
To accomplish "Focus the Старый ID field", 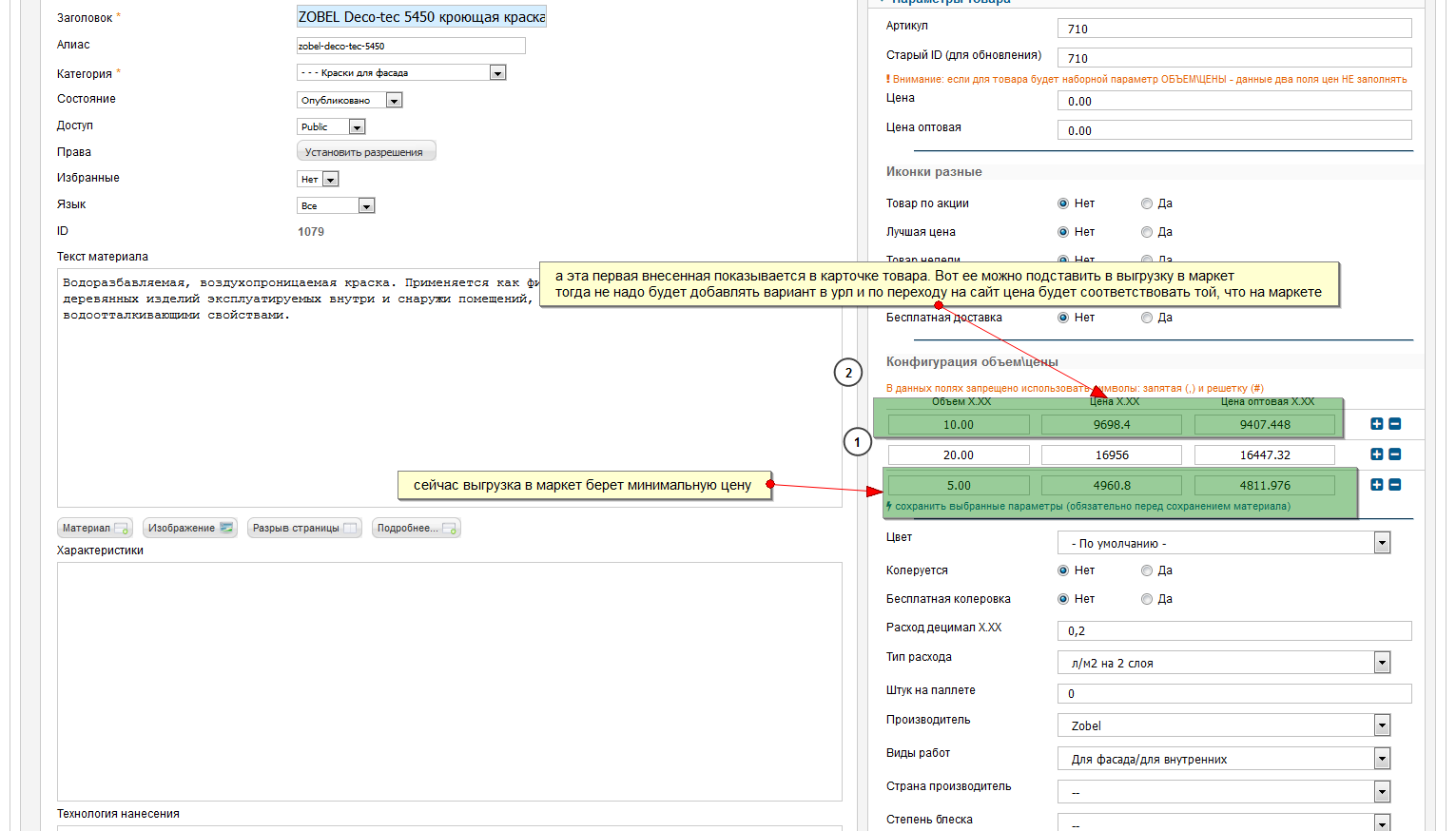I will tap(1234, 58).
